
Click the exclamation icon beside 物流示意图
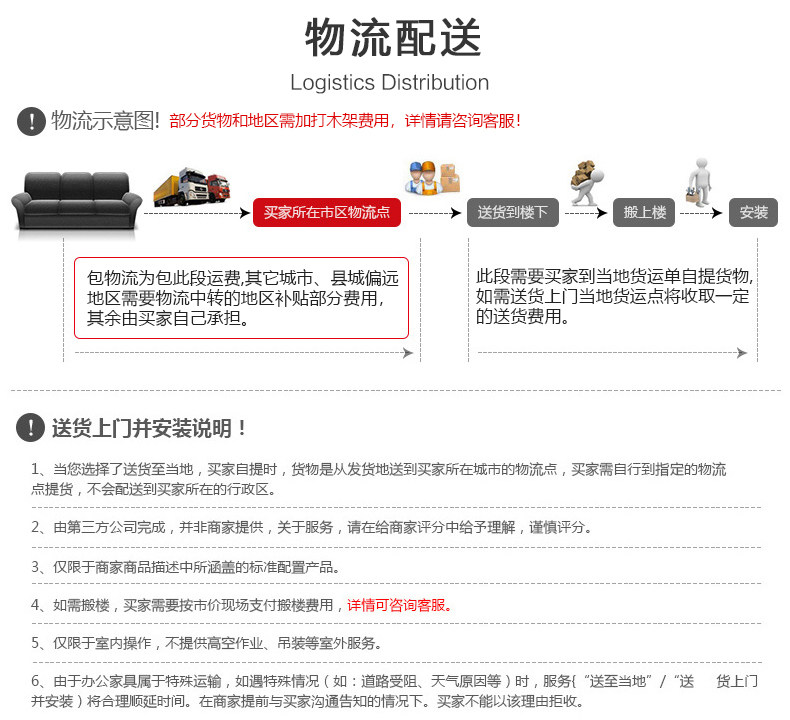pos(31,121)
